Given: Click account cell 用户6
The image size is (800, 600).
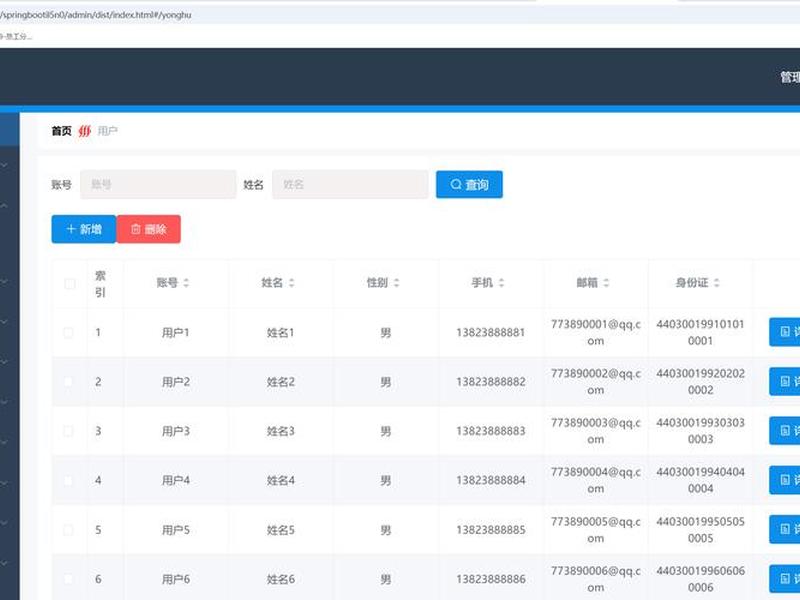Looking at the screenshot, I should coord(176,579).
